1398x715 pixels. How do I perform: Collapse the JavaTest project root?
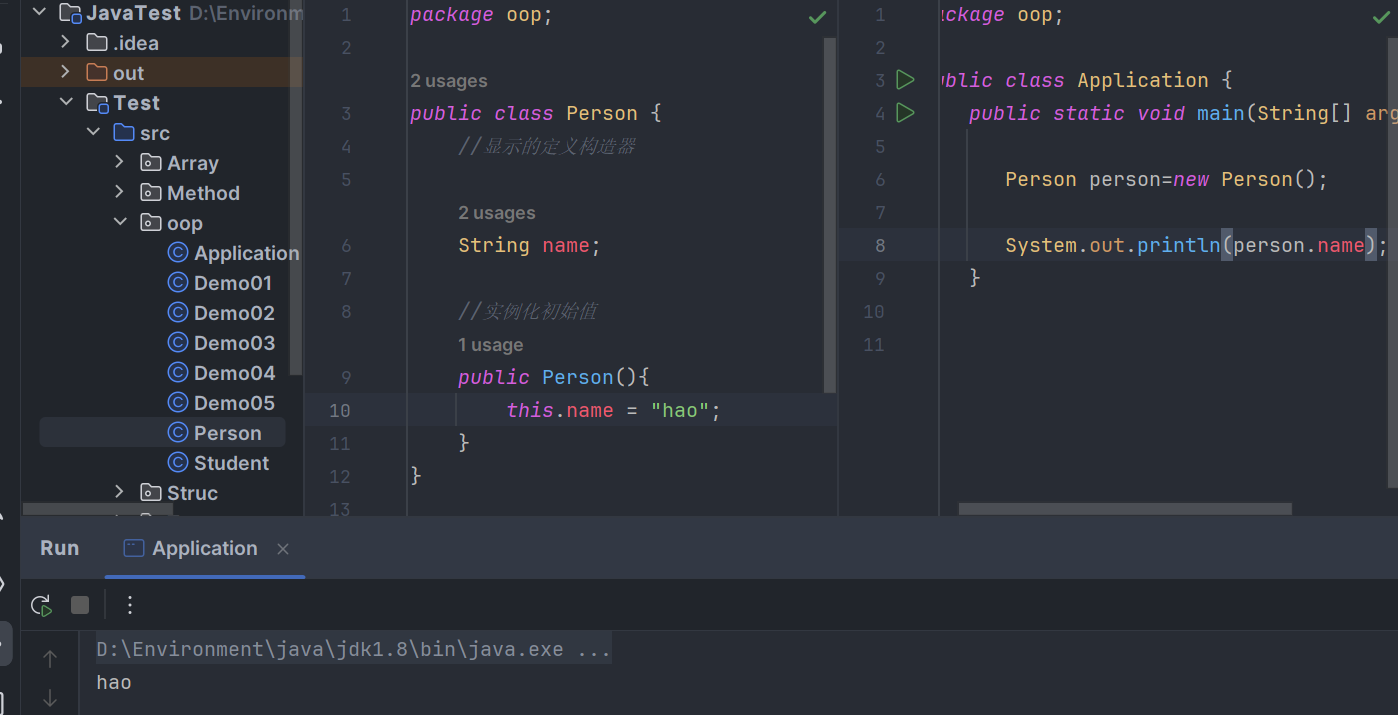pyautogui.click(x=39, y=13)
